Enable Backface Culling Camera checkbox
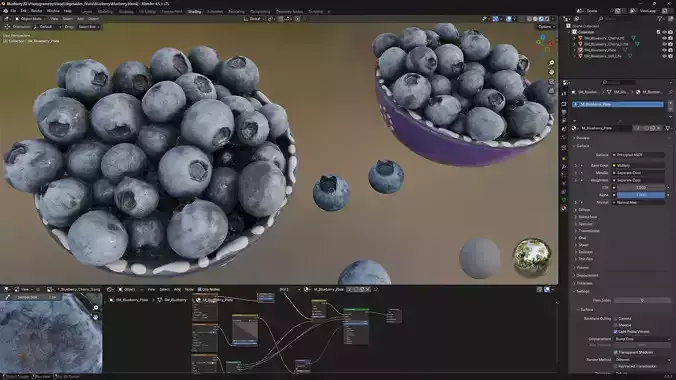 pyautogui.click(x=615, y=319)
